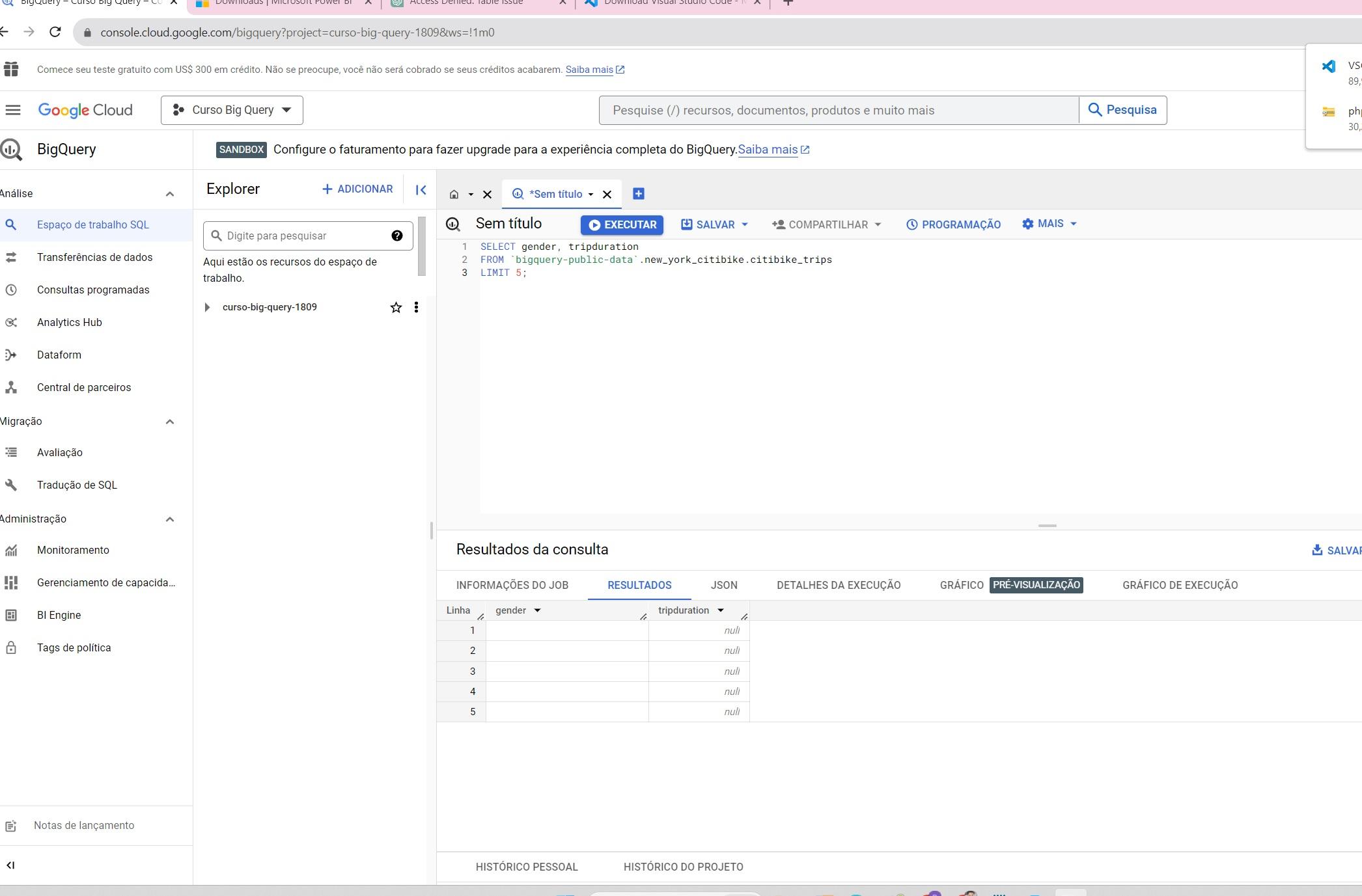Collapse the Explorer panel with arrow icon
This screenshot has height=896, width=1362.
[421, 189]
